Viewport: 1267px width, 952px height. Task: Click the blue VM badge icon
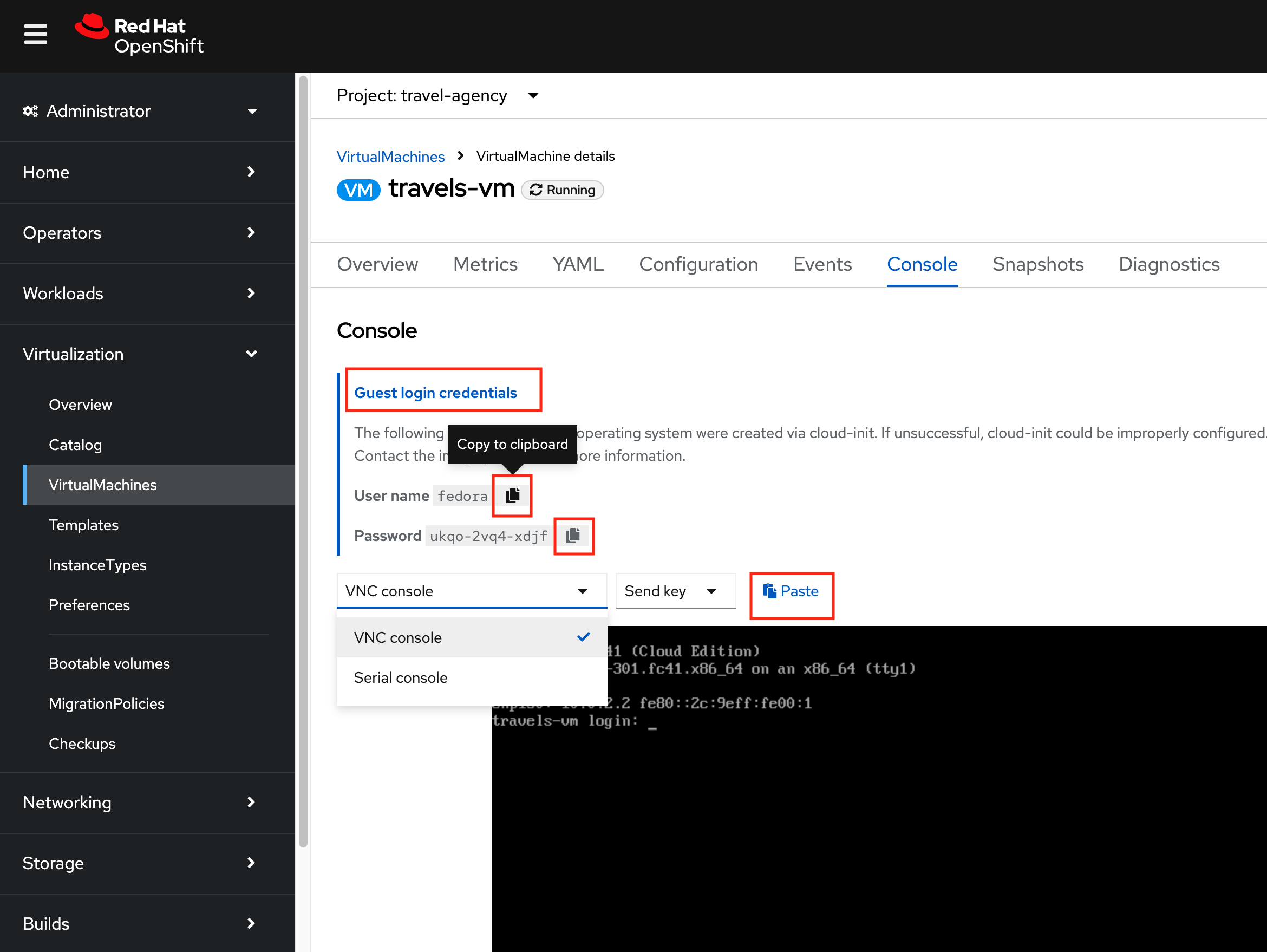358,190
